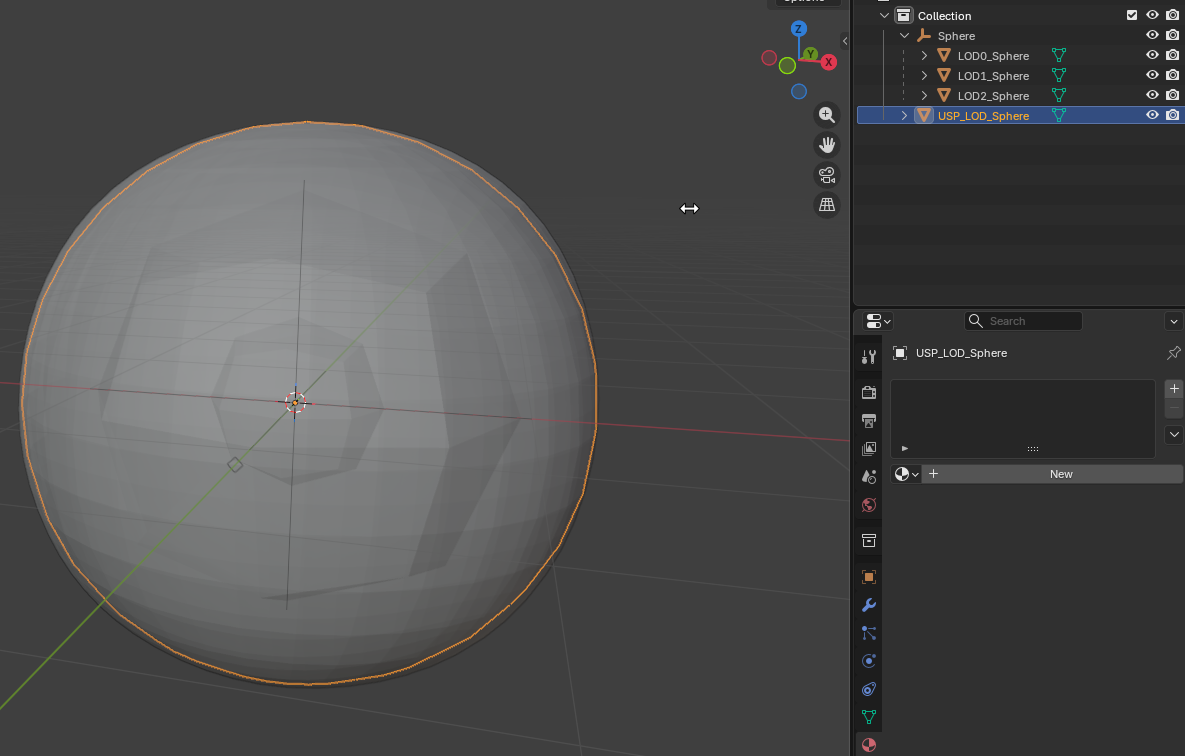
Task: Open the Tool properties tab
Action: (x=868, y=357)
